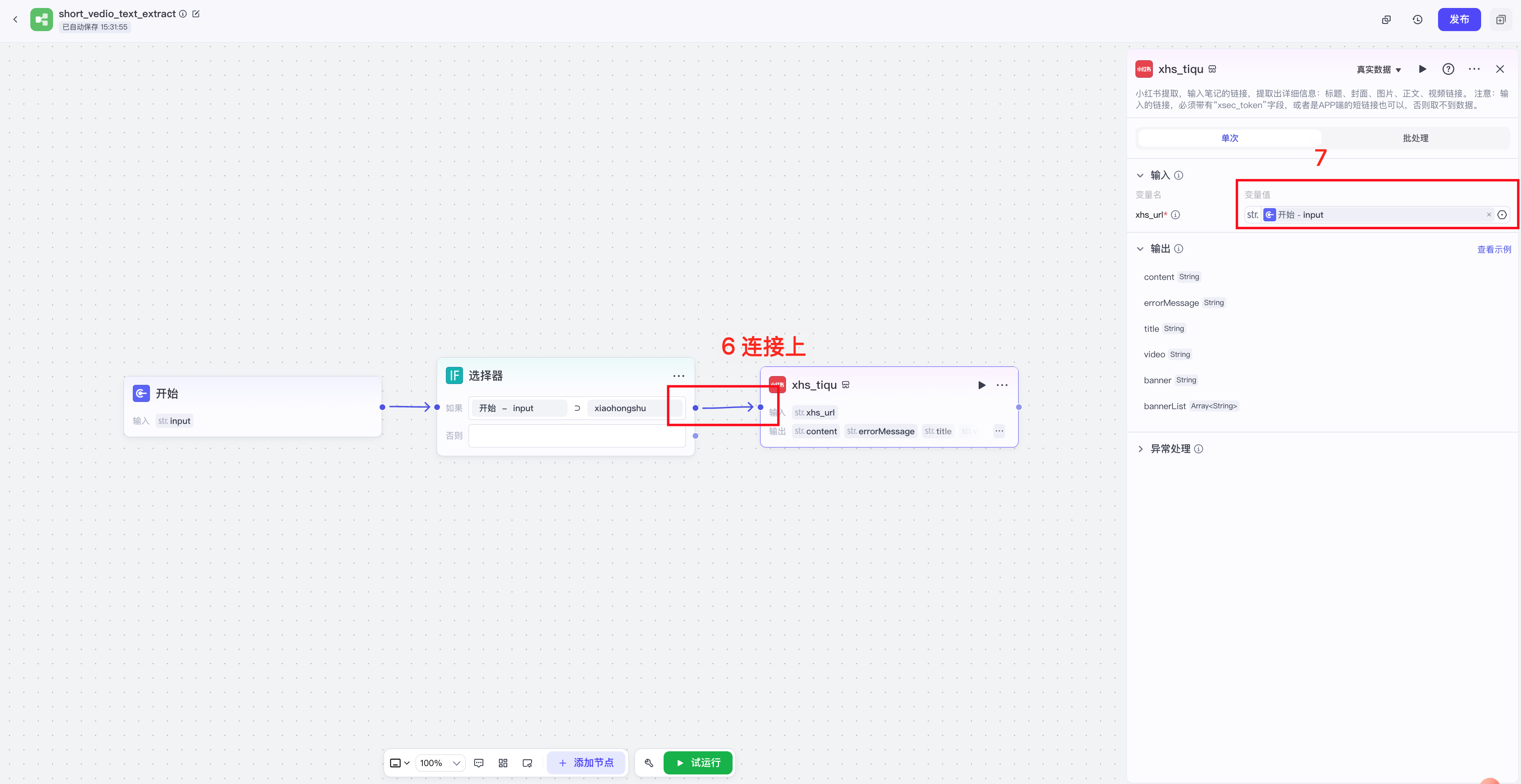Open help question-mark icon in panel

[x=1448, y=69]
